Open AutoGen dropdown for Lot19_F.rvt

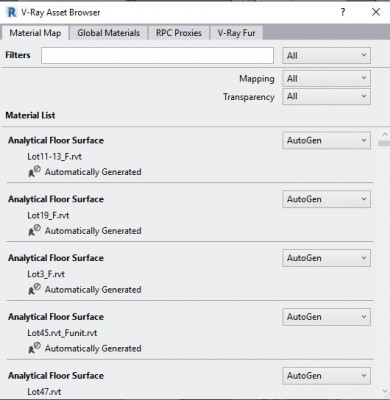326,199
